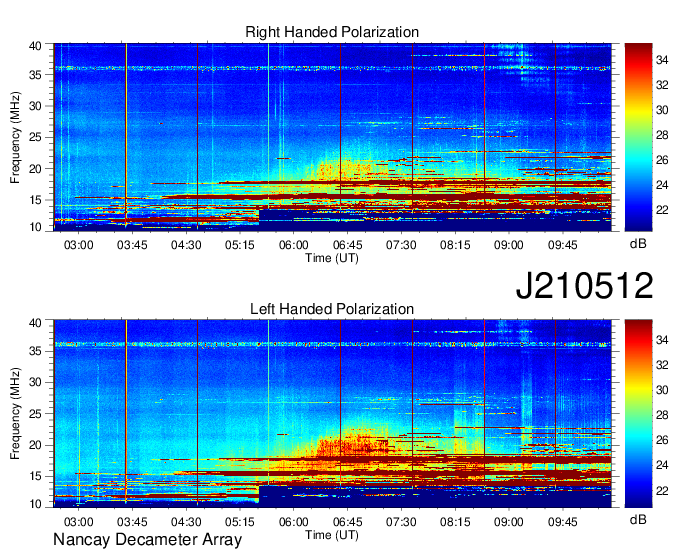Click the 28 dB mark on Right Handed colorbar
680x552 pixels.
[x=662, y=135]
